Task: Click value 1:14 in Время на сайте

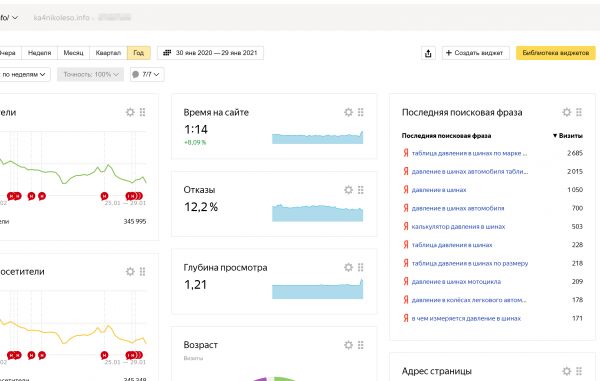Action: [196, 130]
